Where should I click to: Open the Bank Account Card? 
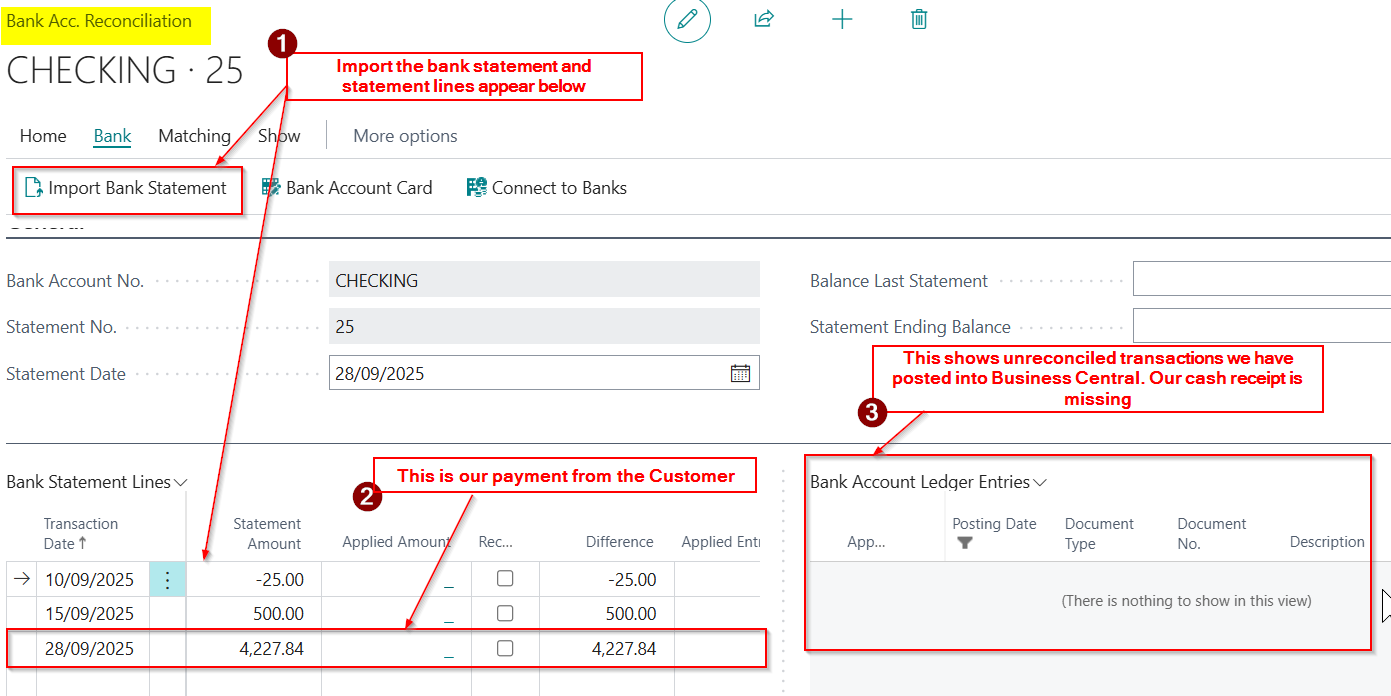347,188
